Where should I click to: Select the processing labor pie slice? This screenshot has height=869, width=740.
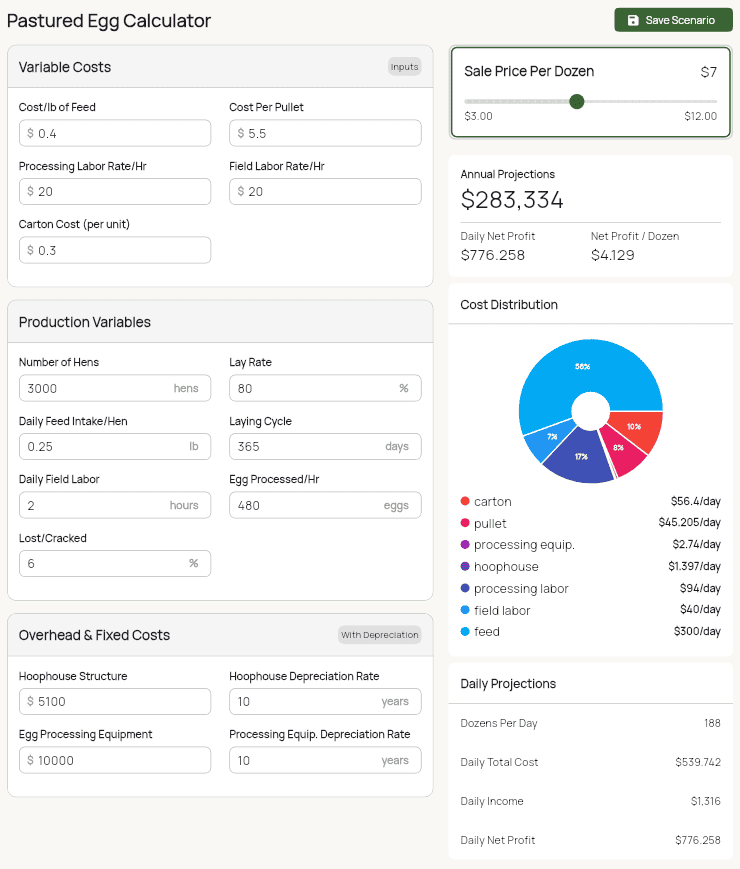pos(578,460)
